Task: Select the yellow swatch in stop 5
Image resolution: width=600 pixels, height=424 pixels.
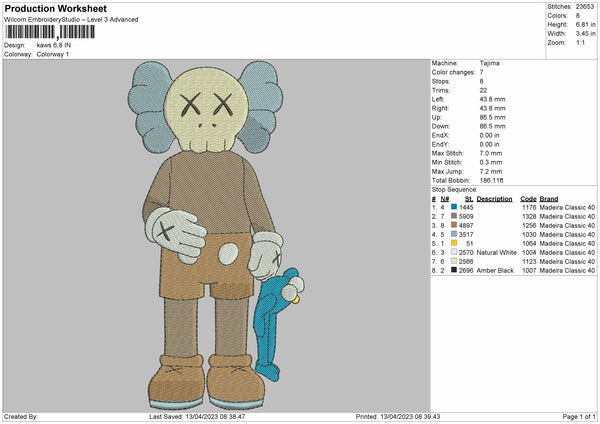Action: click(454, 243)
